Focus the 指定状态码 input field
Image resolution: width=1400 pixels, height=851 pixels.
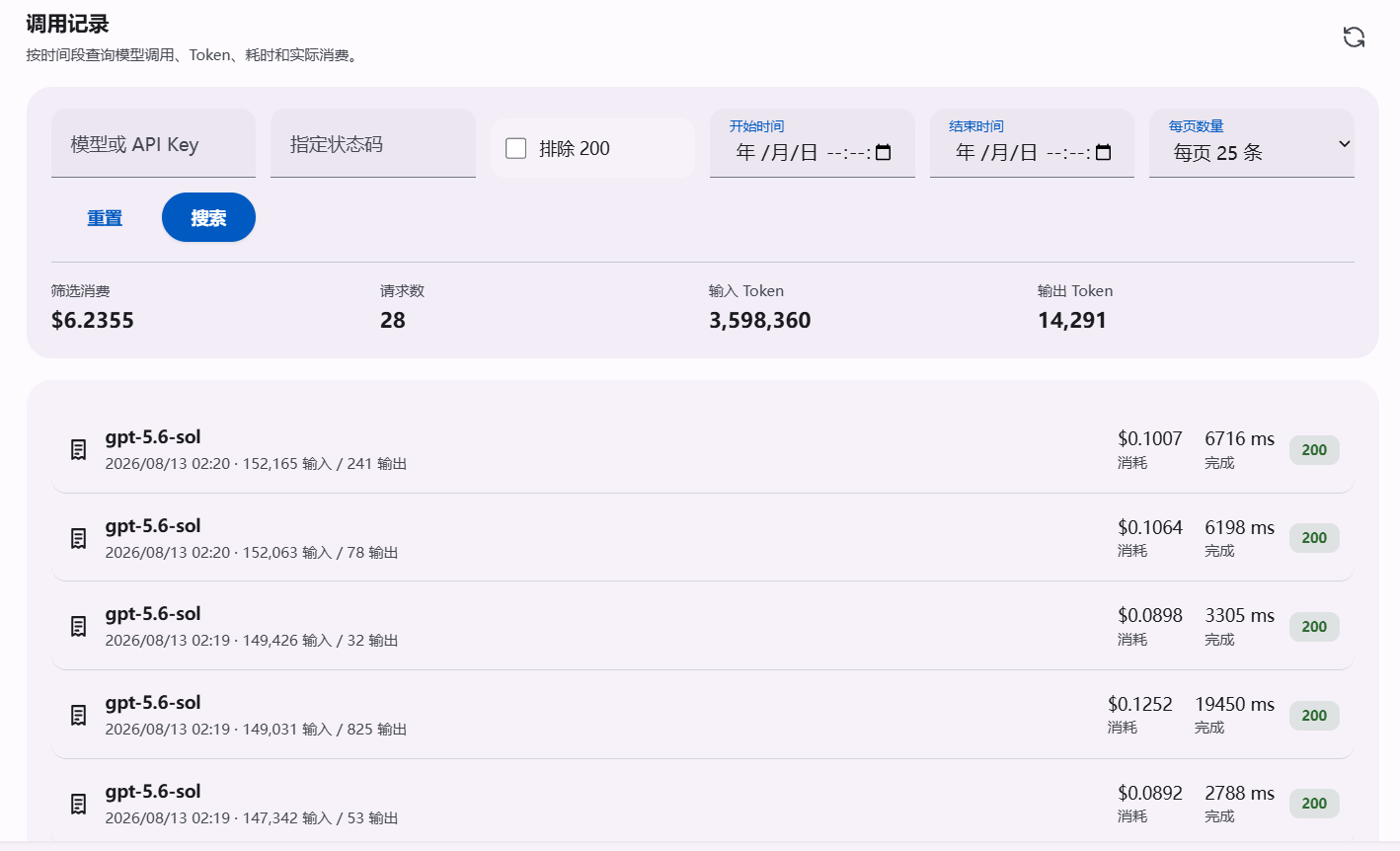[373, 143]
